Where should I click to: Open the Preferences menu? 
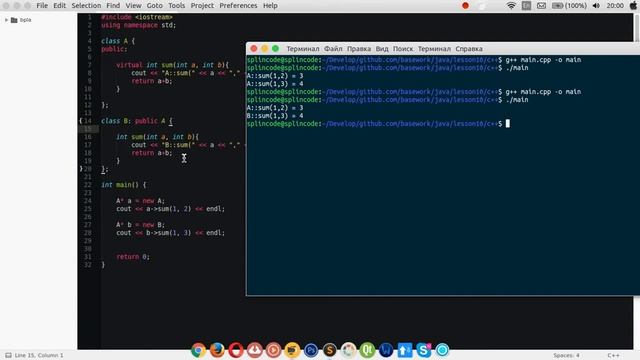(x=238, y=6)
